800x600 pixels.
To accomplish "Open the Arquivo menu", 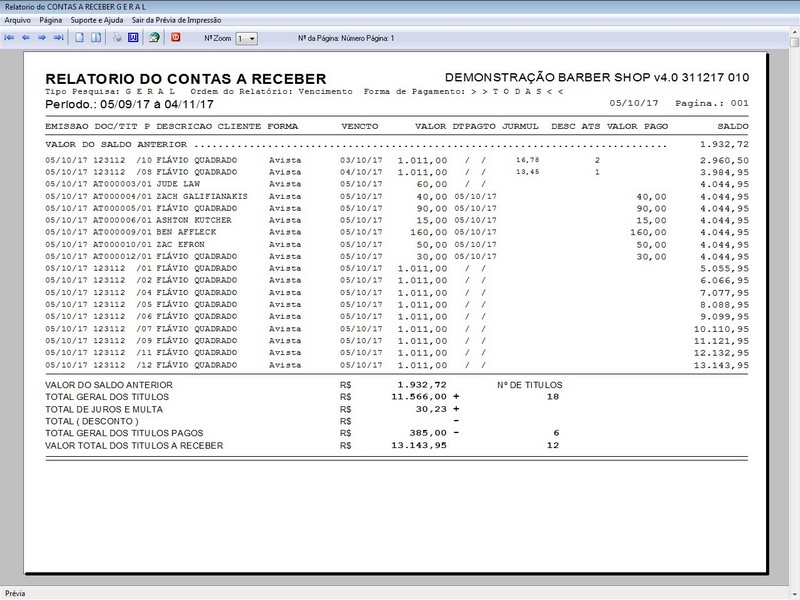I will 17,20.
